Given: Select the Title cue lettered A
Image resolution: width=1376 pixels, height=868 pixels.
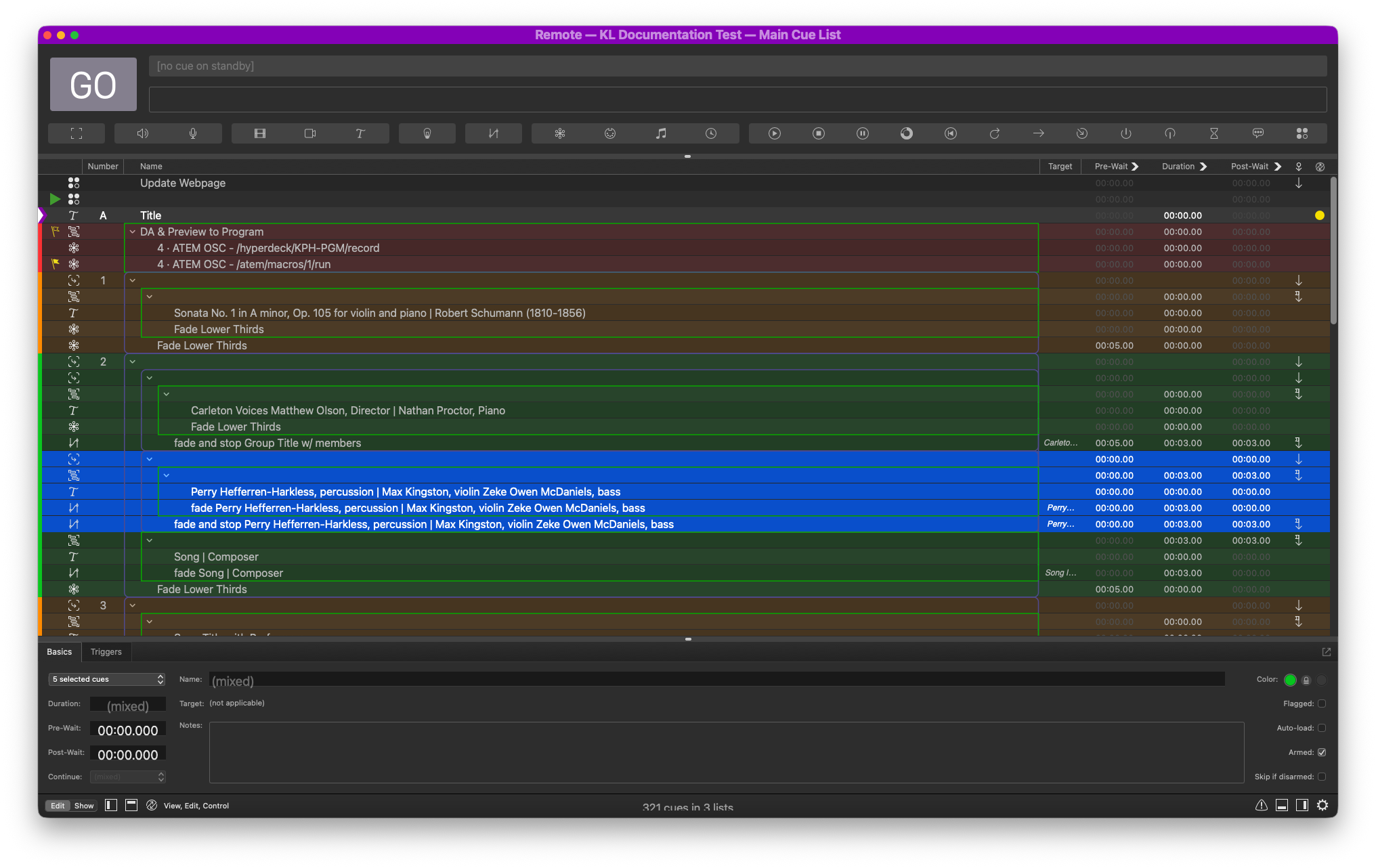Looking at the screenshot, I should (684, 215).
